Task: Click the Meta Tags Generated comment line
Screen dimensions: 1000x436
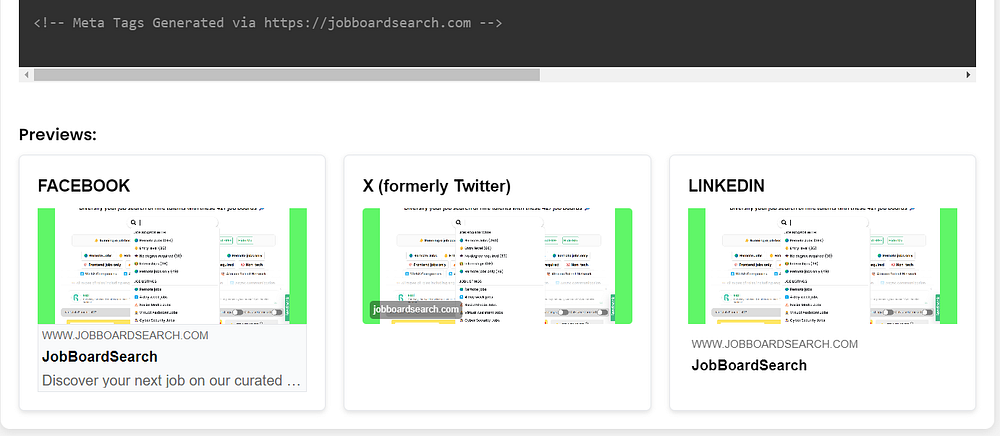Action: [268, 23]
